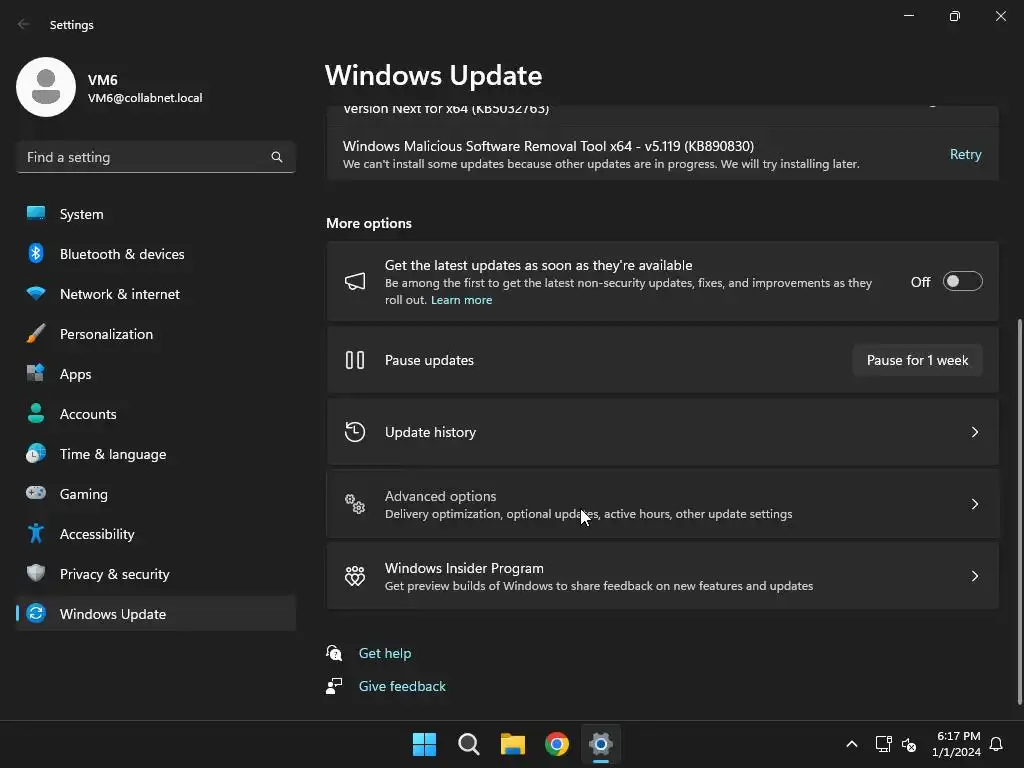Click the Accessibility label in sidebar

pyautogui.click(x=97, y=534)
